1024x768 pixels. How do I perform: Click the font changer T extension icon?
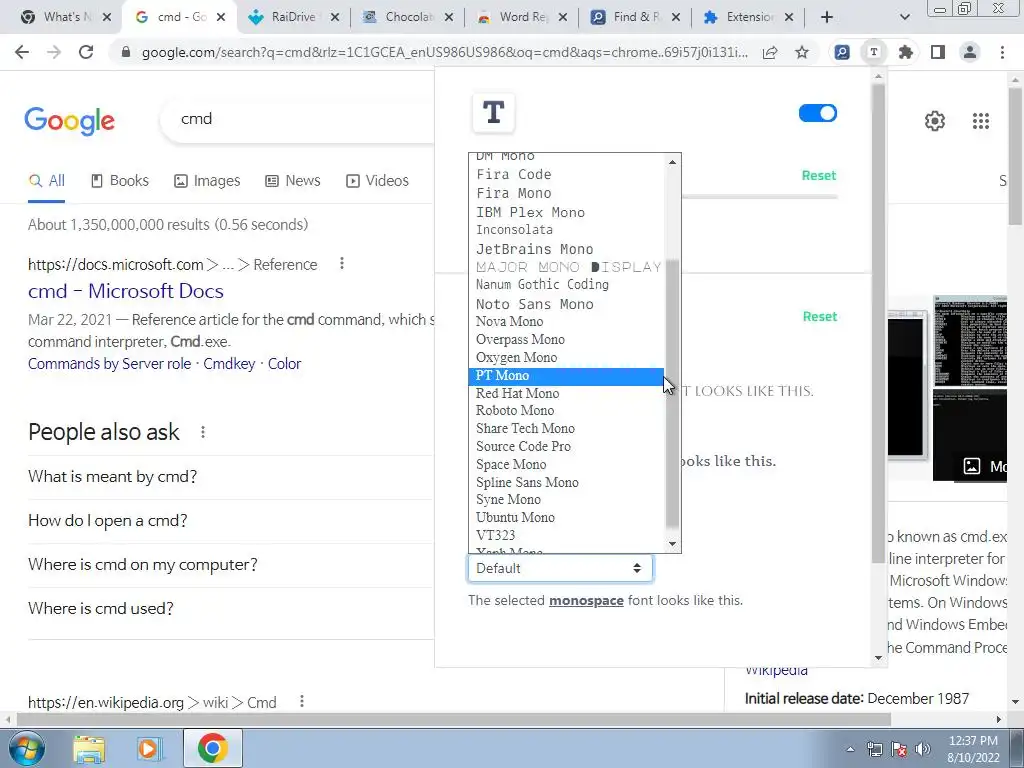pos(874,52)
